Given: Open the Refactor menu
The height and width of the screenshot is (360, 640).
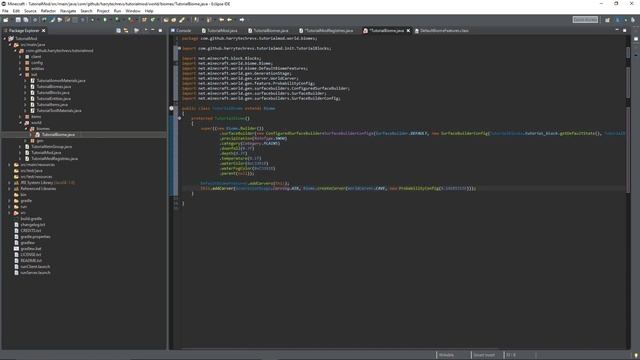Looking at the screenshot, I should point(48,11).
